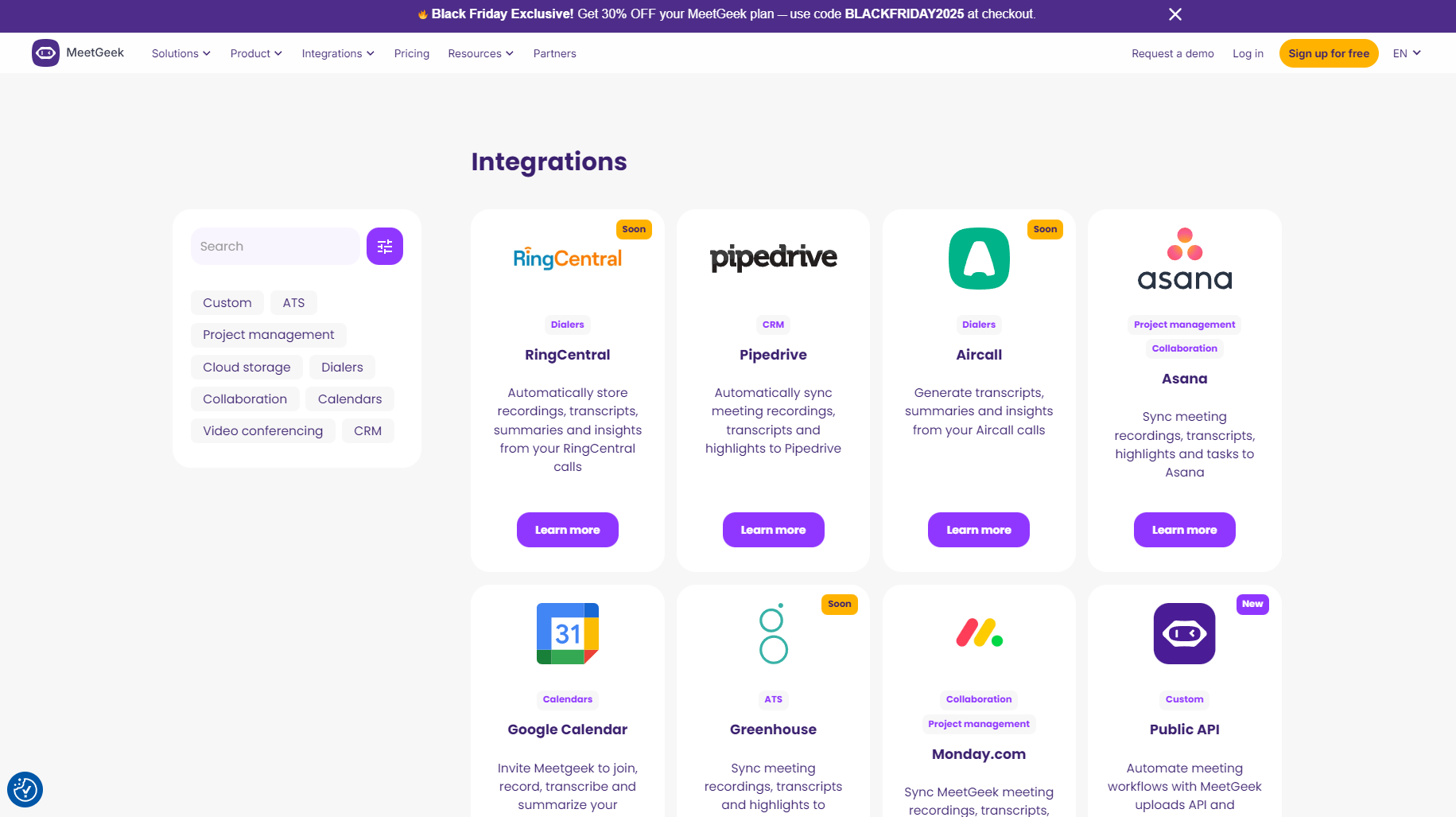The width and height of the screenshot is (1456, 817).
Task: Click the MeetGeek logo icon
Action: point(45,53)
